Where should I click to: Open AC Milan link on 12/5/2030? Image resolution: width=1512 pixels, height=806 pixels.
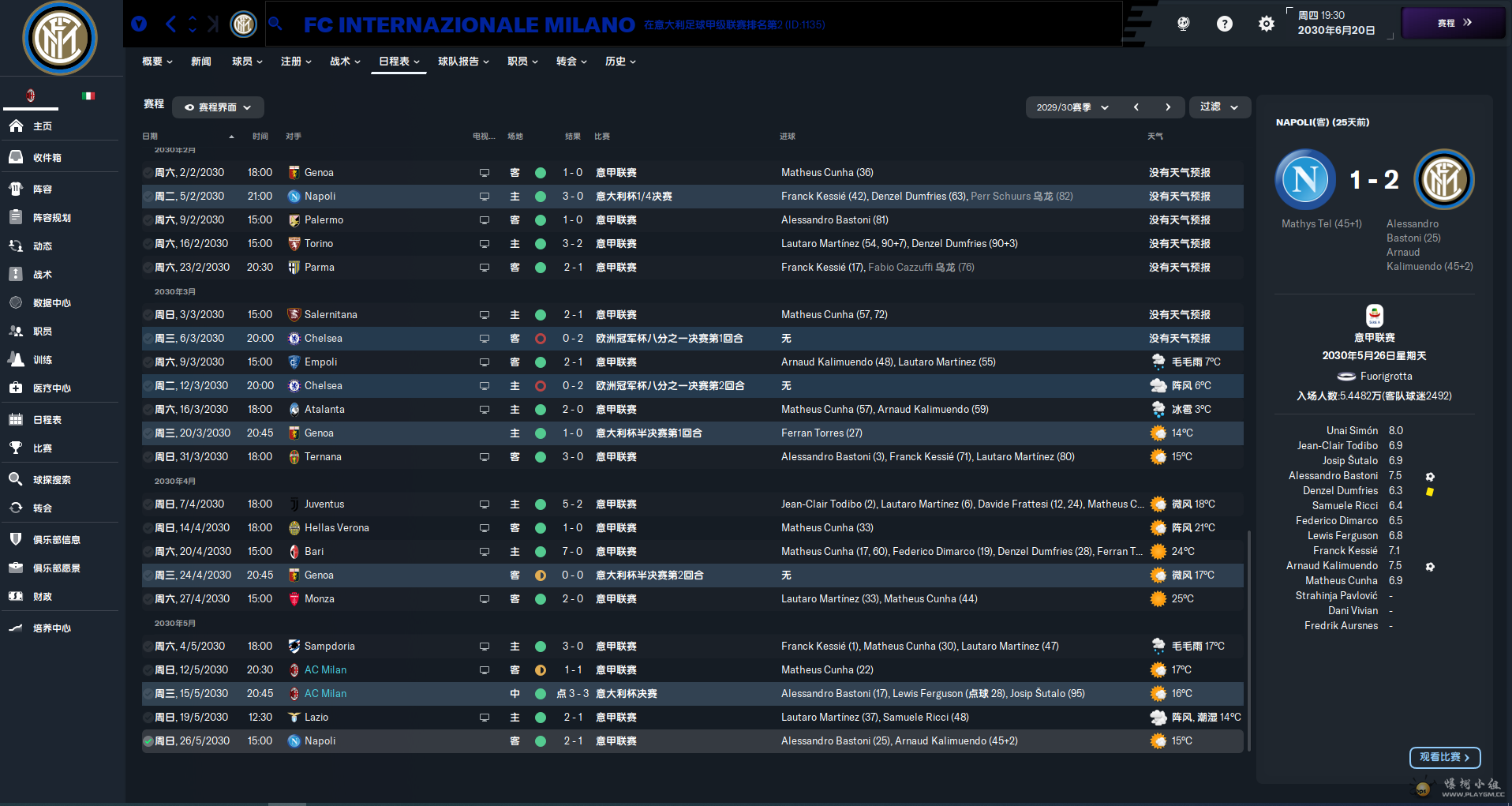click(325, 670)
